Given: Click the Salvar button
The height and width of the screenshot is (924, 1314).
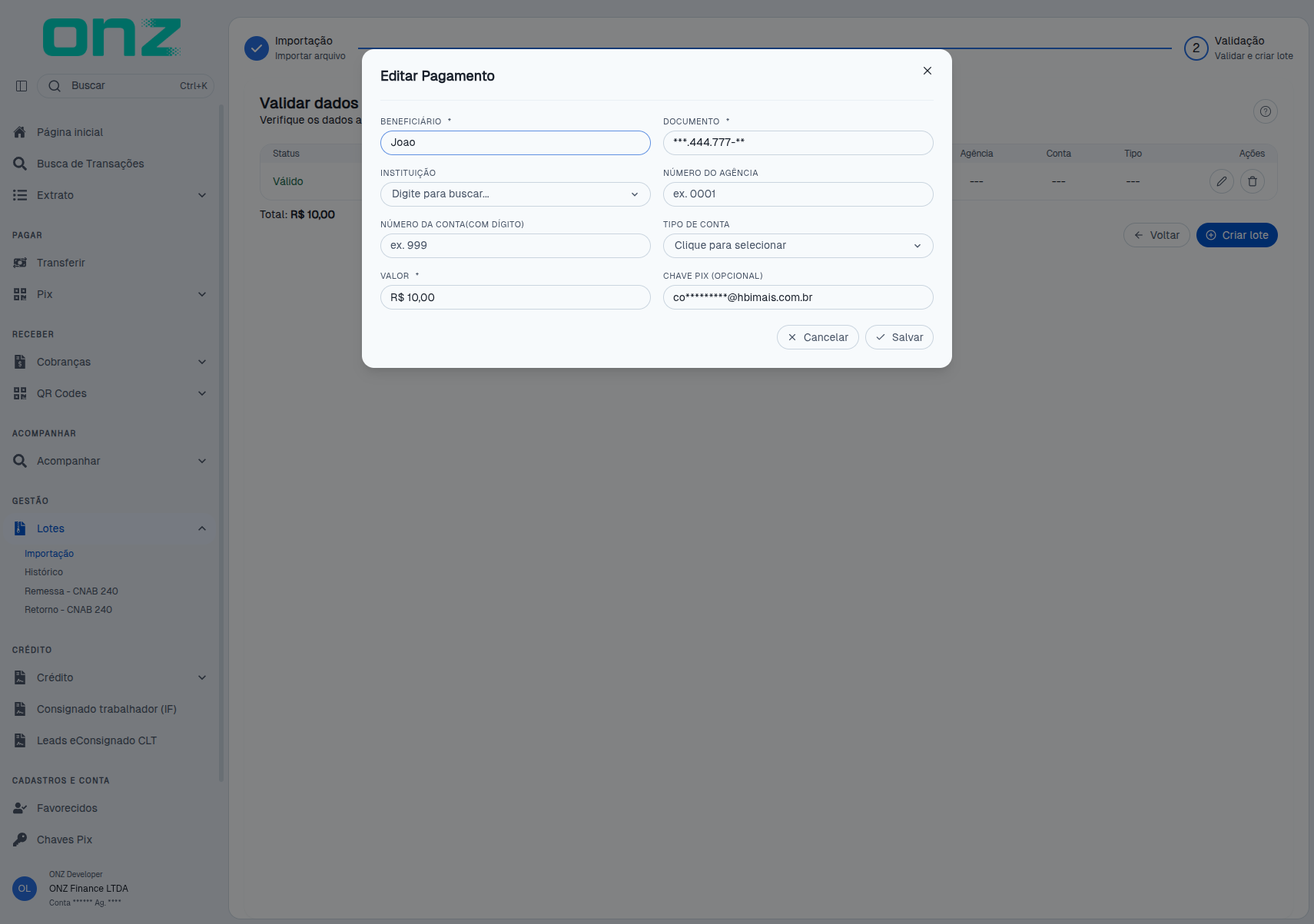Looking at the screenshot, I should pyautogui.click(x=899, y=337).
